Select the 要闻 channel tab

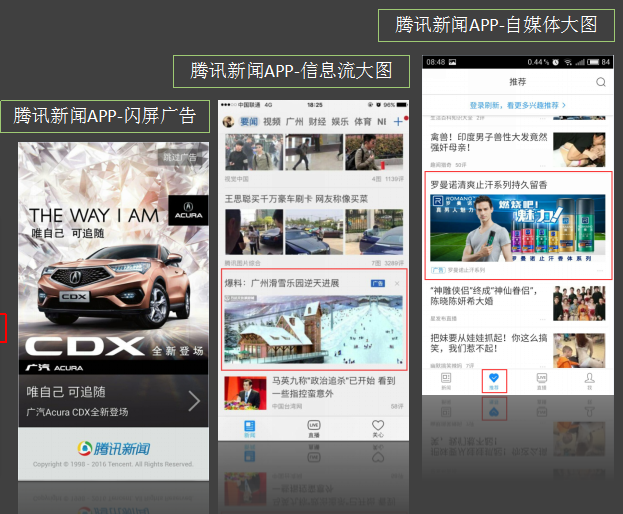pyautogui.click(x=249, y=122)
